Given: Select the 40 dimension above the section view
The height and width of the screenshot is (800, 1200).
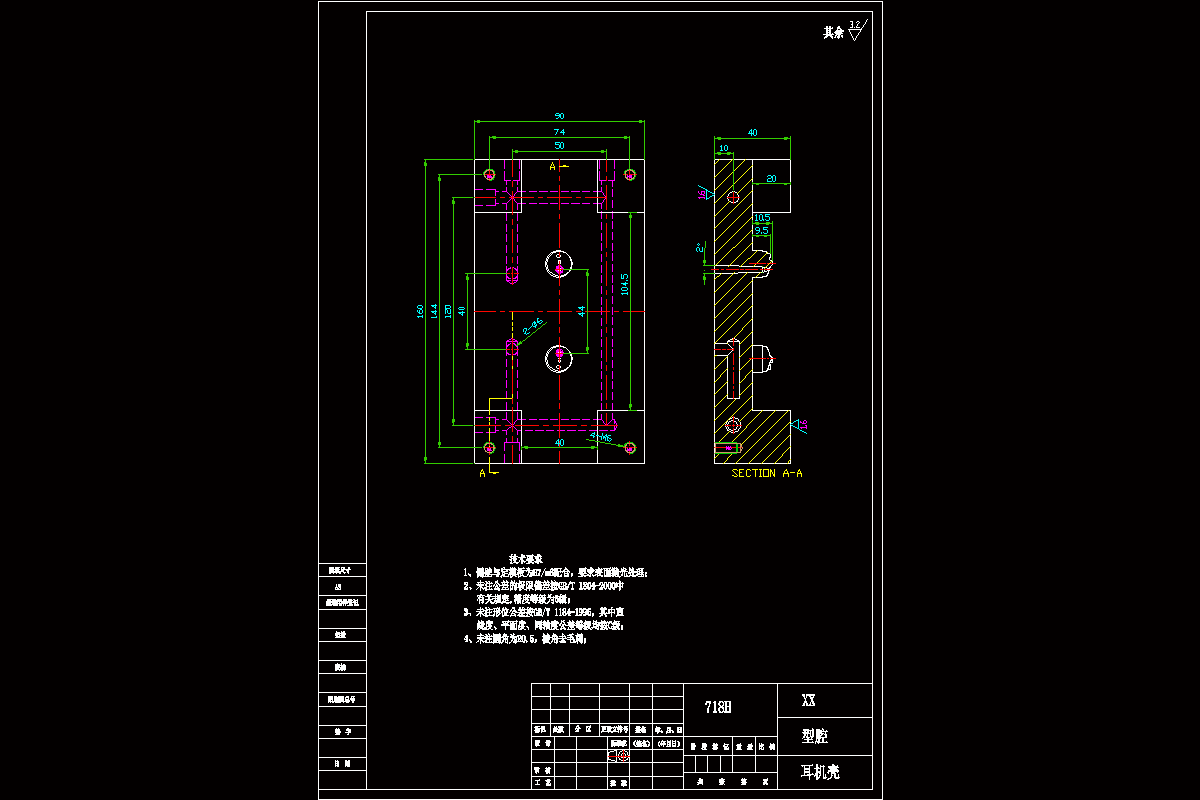Looking at the screenshot, I should [x=753, y=132].
